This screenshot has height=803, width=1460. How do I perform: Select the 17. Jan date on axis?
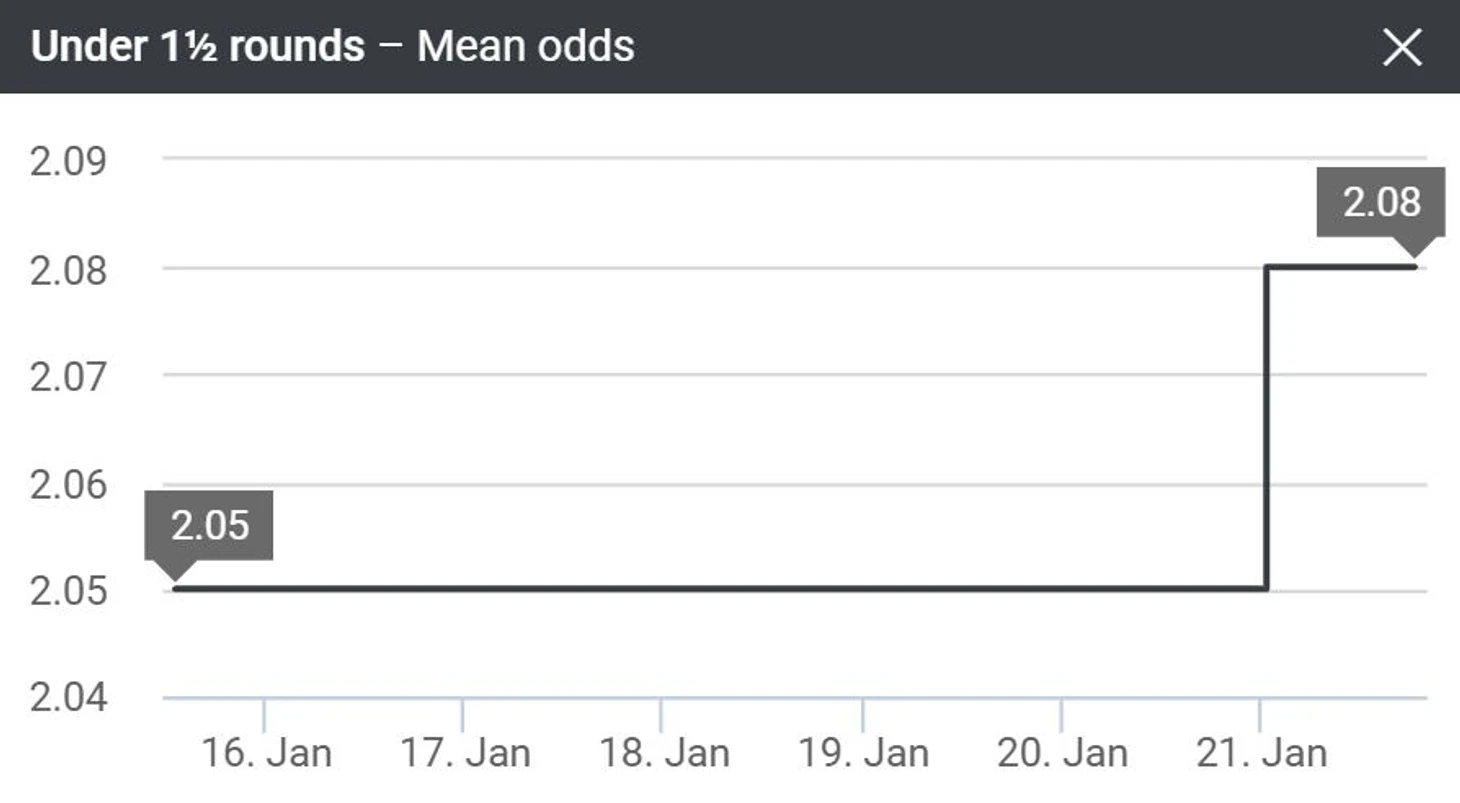(465, 753)
